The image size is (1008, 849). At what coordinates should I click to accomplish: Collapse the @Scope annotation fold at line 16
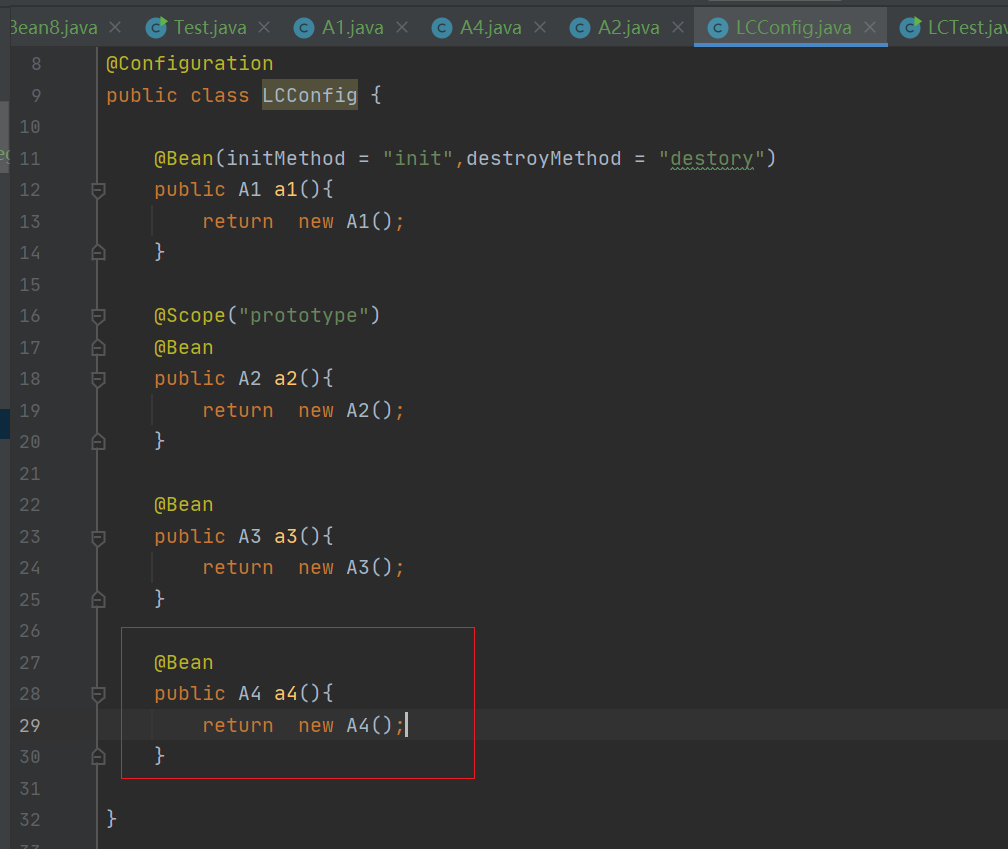click(x=98, y=316)
